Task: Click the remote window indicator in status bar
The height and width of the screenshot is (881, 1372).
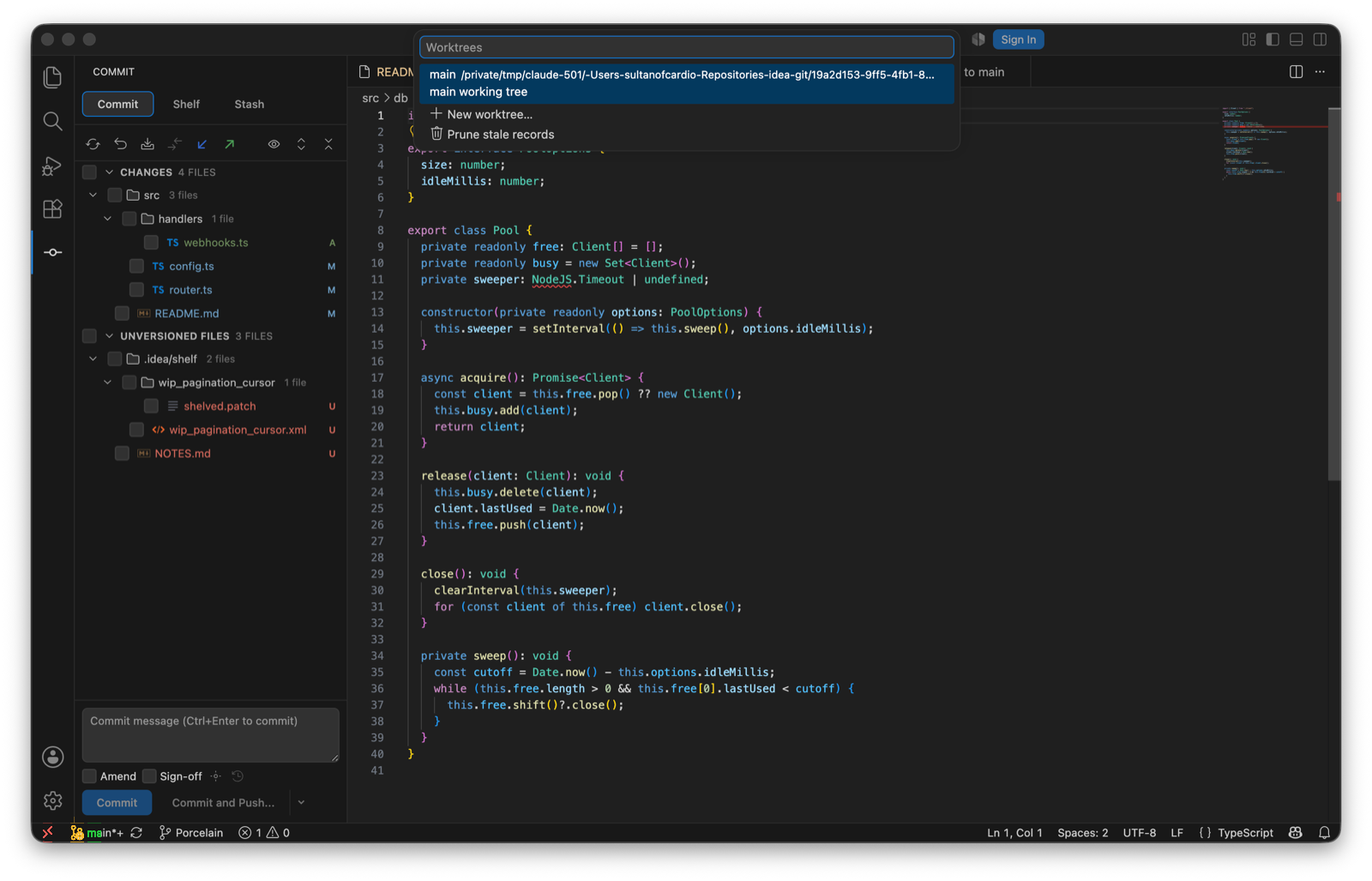Action: click(48, 832)
